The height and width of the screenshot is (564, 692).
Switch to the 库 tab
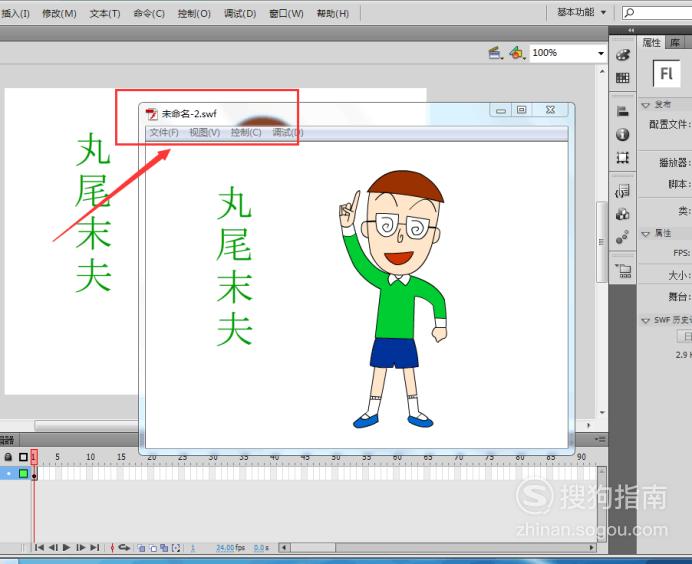point(675,42)
